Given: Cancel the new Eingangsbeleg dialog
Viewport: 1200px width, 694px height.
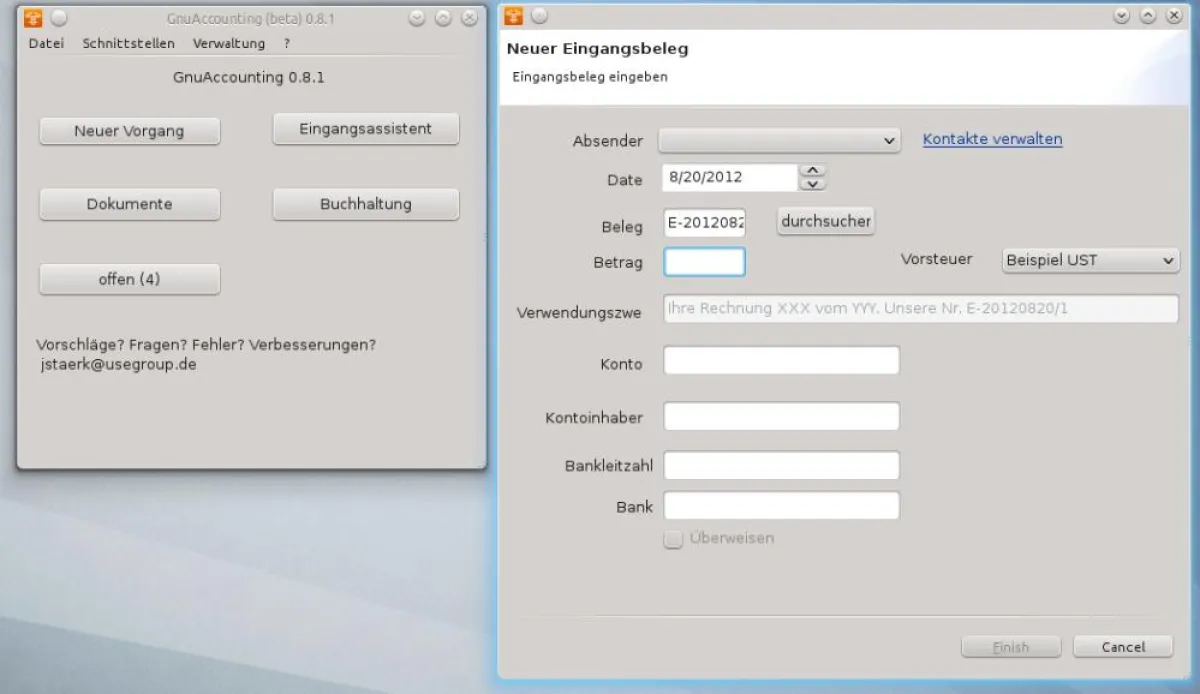Looking at the screenshot, I should click(1123, 647).
